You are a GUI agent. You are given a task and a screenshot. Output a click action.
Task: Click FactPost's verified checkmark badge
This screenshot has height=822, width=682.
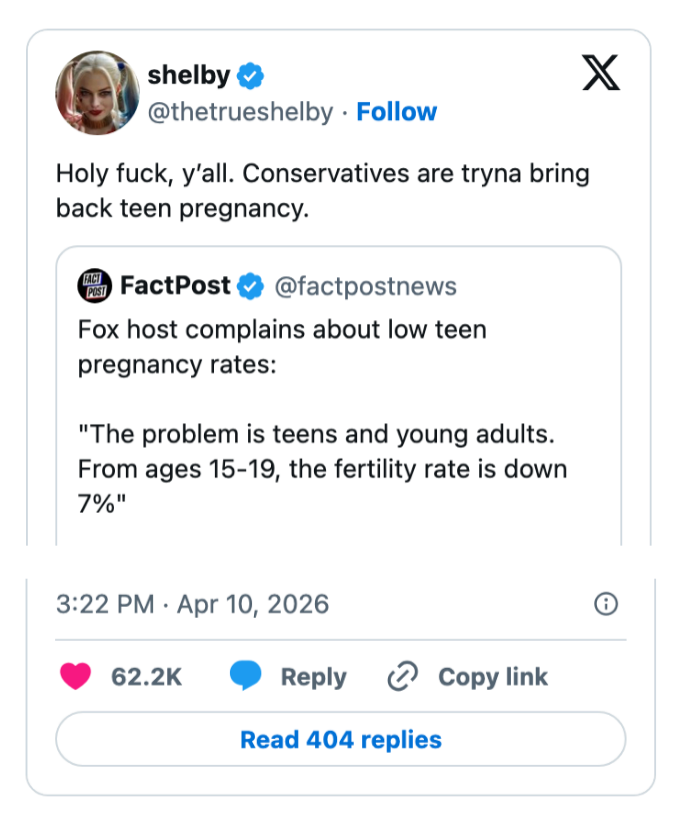(x=250, y=287)
